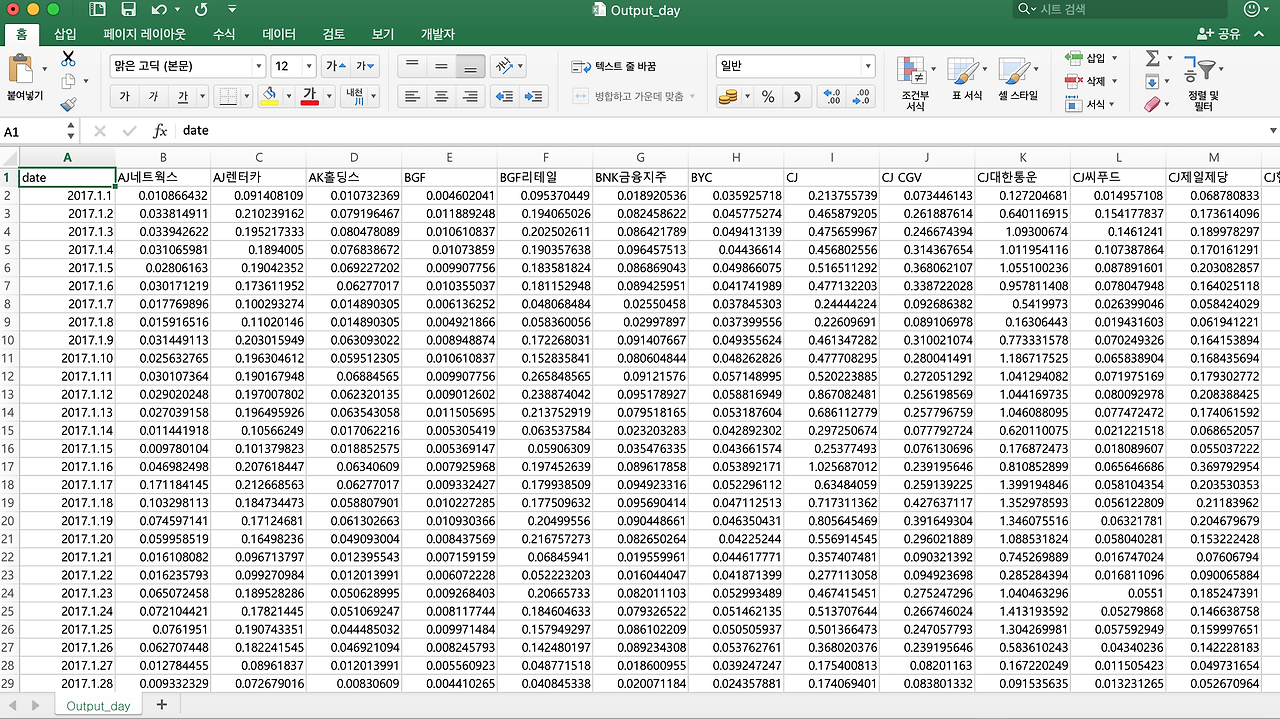This screenshot has width=1280, height=719.
Task: Click the Clear eraser icon
Action: 1151,104
